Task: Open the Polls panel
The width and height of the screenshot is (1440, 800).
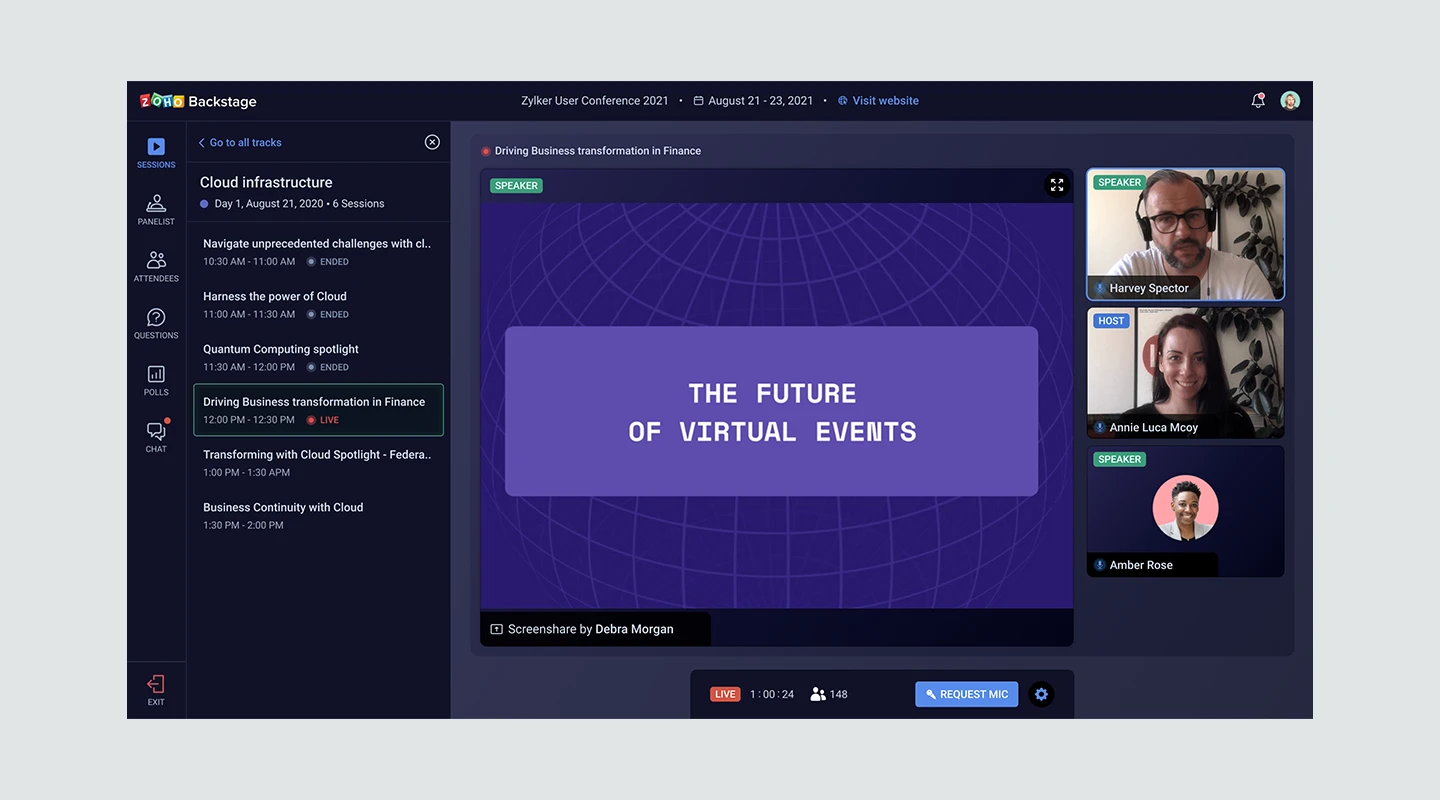Action: [x=156, y=380]
